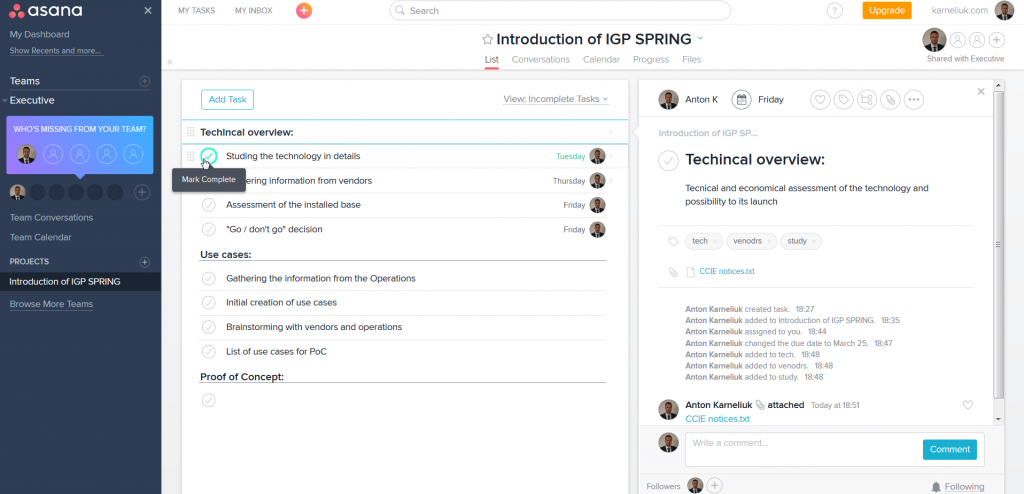
Task: Attach a file with the paperclip icon
Action: pos(890,100)
